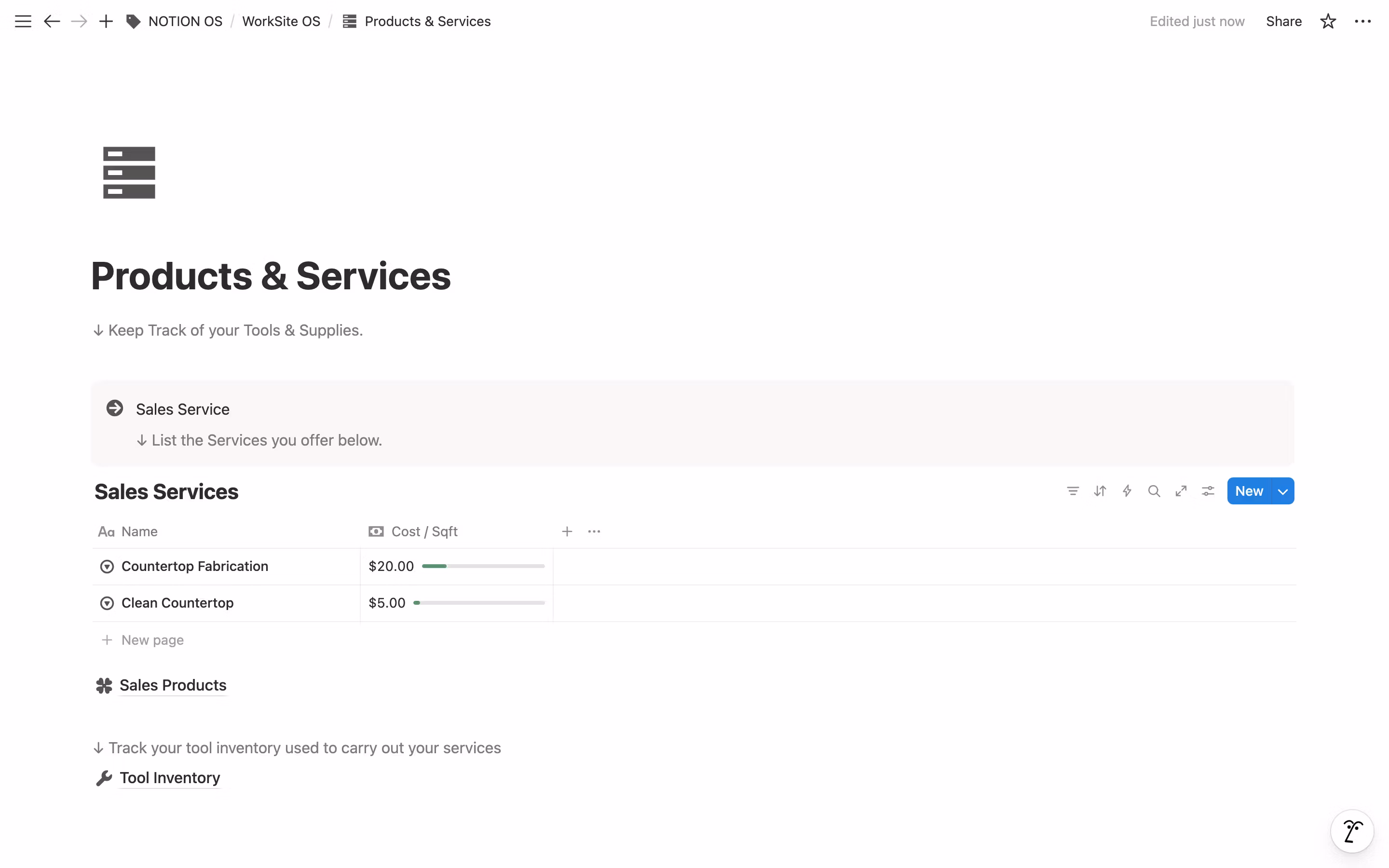This screenshot has width=1389, height=868.
Task: Add a new property column
Action: pos(567,531)
